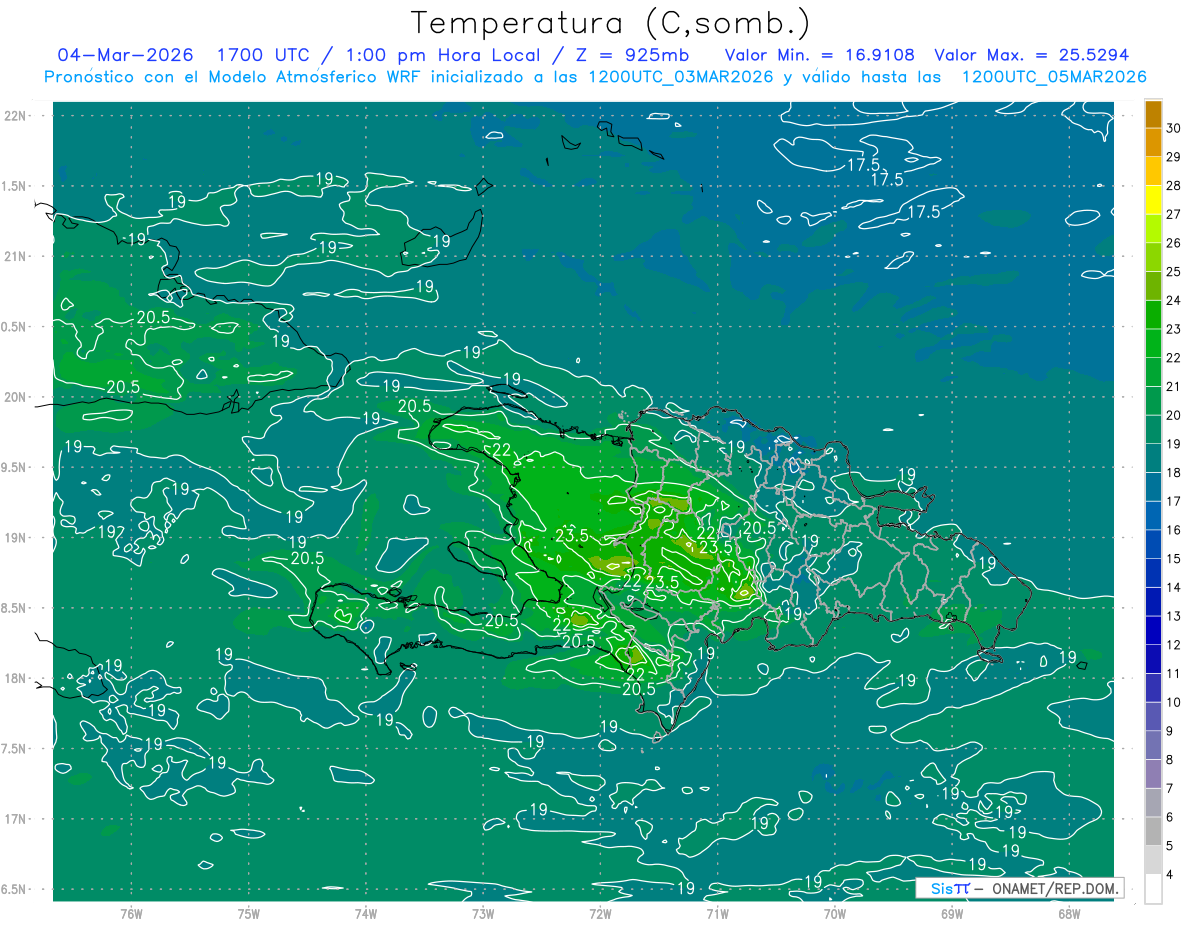This screenshot has height=927, width=1200.
Task: Click the color scale value '8'
Action: point(1171,760)
